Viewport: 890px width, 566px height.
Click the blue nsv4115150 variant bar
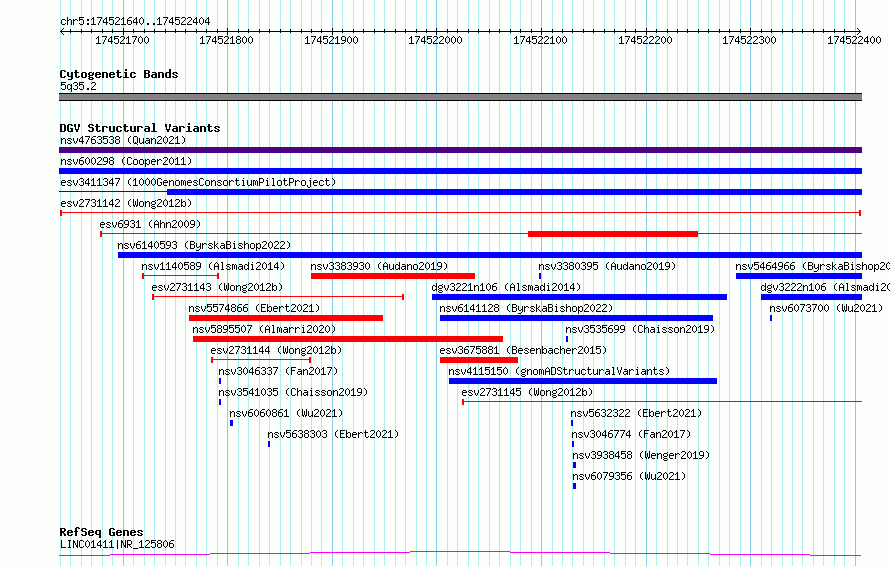pos(583,381)
